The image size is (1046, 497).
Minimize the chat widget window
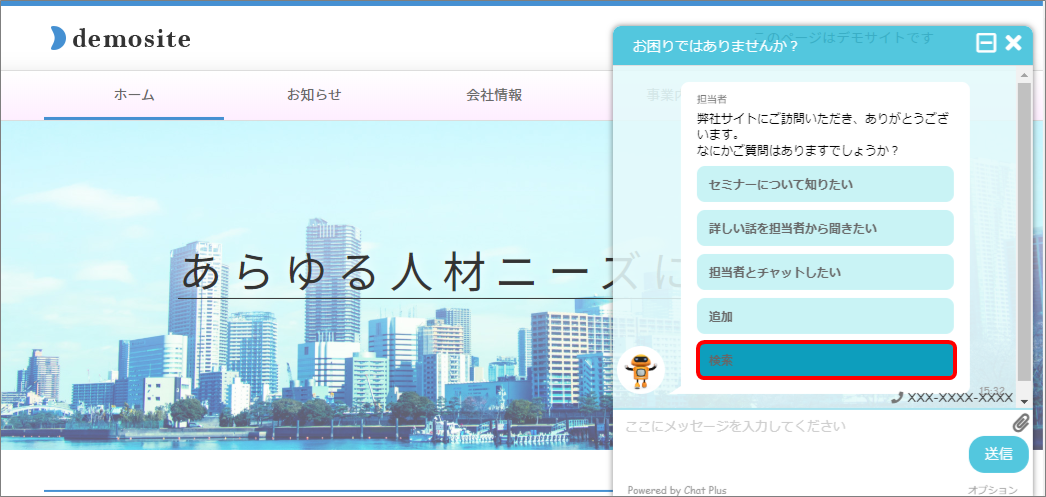click(x=986, y=43)
